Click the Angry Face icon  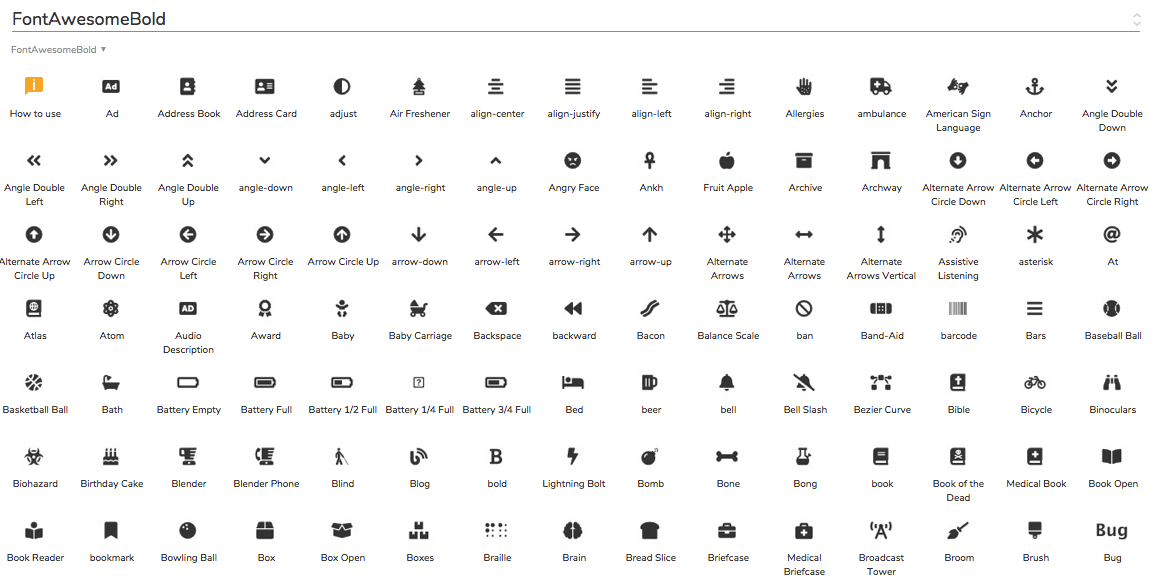click(573, 161)
